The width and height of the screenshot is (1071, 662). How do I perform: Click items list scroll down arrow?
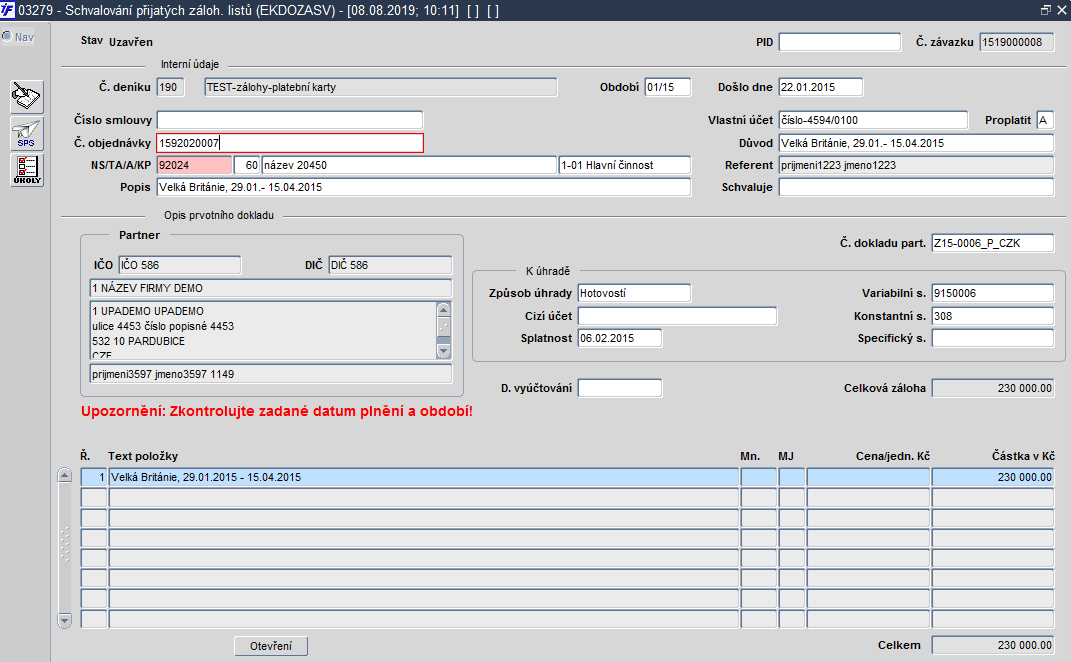65,620
